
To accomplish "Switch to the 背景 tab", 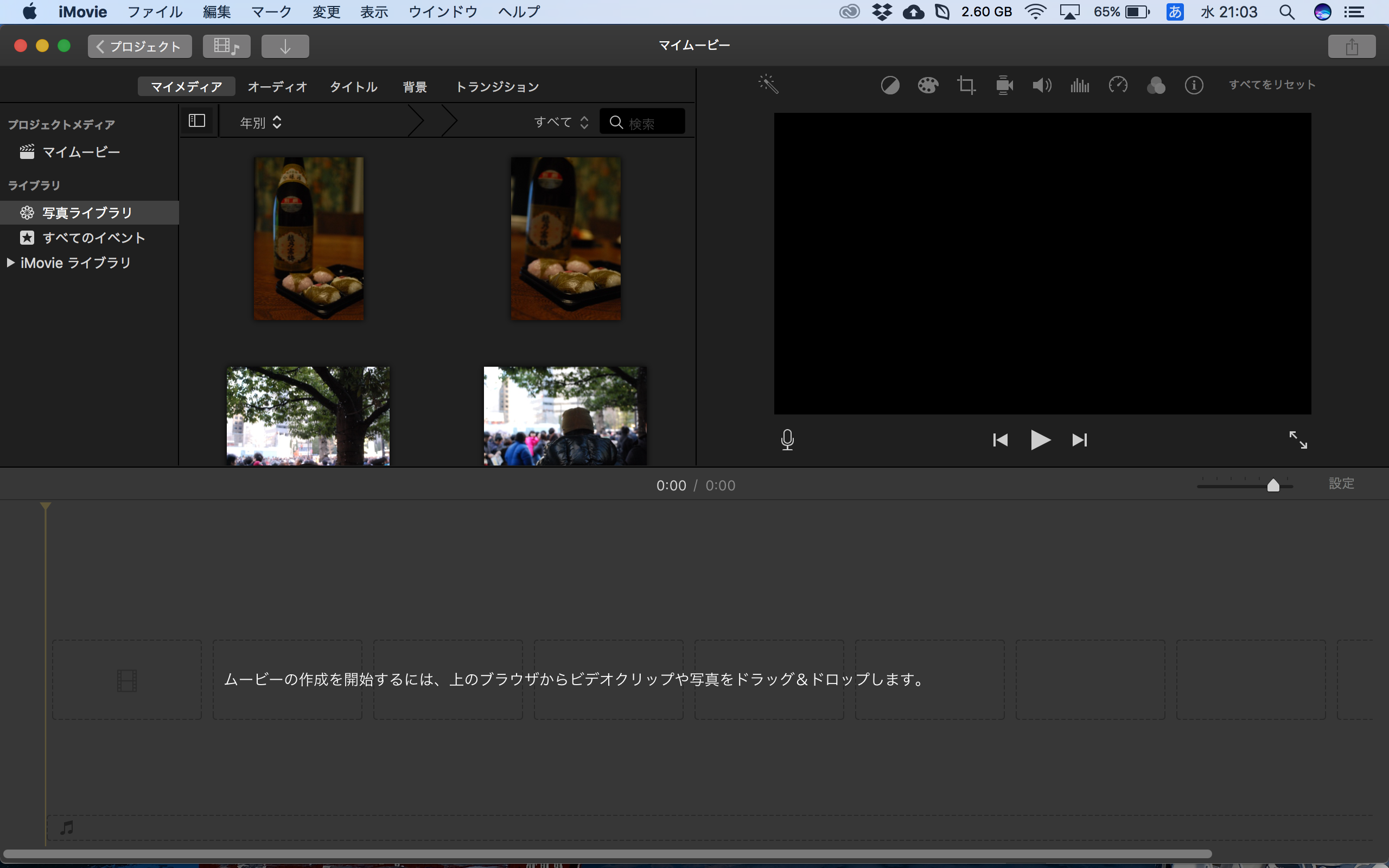I will pyautogui.click(x=415, y=87).
